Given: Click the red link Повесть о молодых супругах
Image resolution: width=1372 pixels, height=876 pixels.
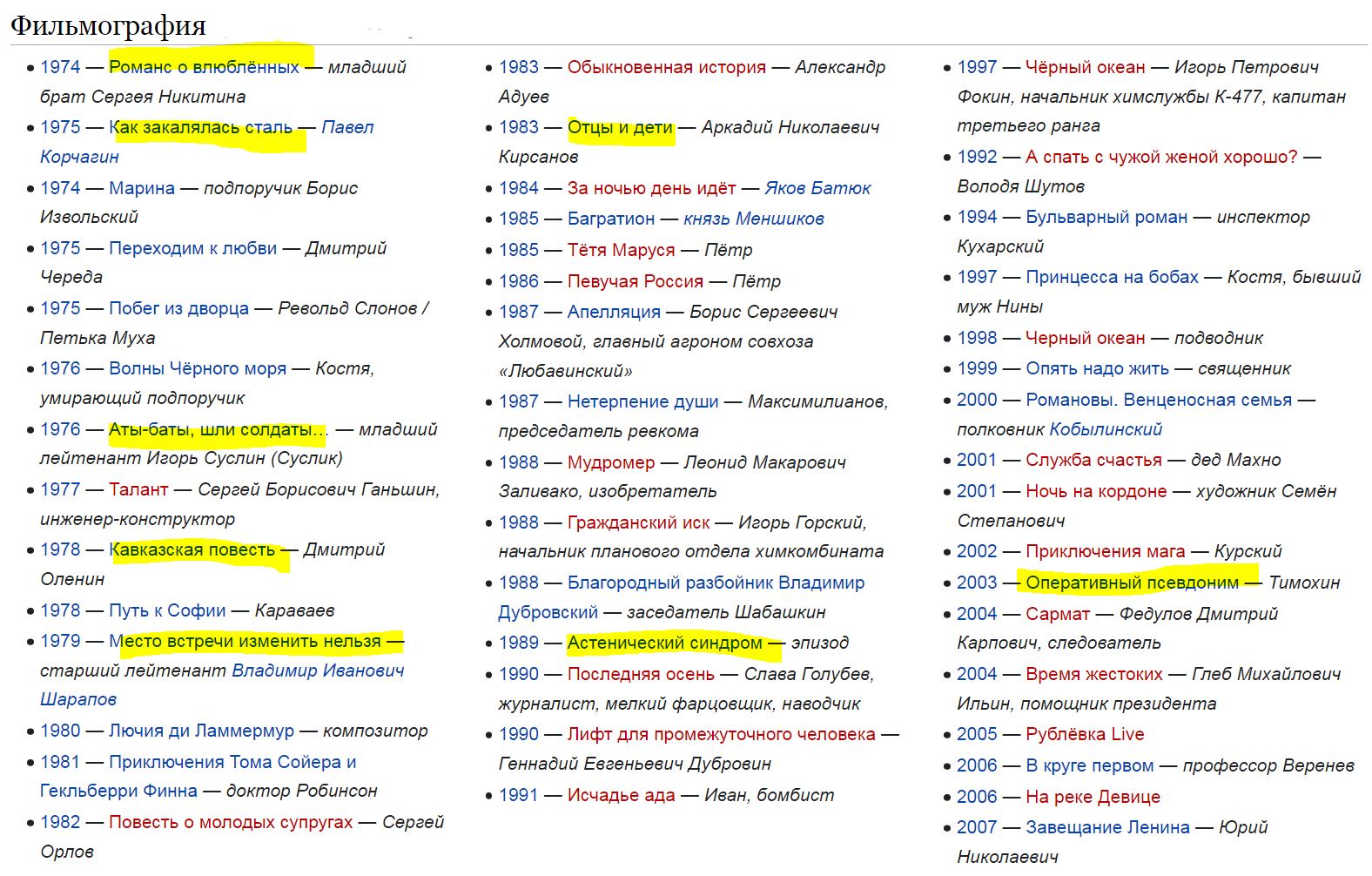Looking at the screenshot, I should pyautogui.click(x=231, y=822).
